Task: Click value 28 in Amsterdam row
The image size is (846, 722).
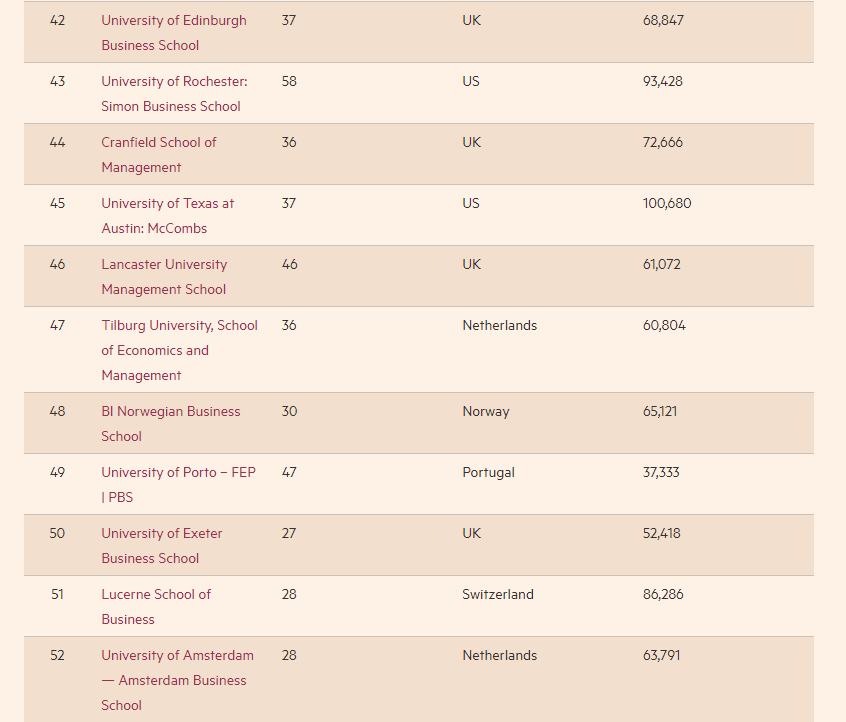Action: 289,655
